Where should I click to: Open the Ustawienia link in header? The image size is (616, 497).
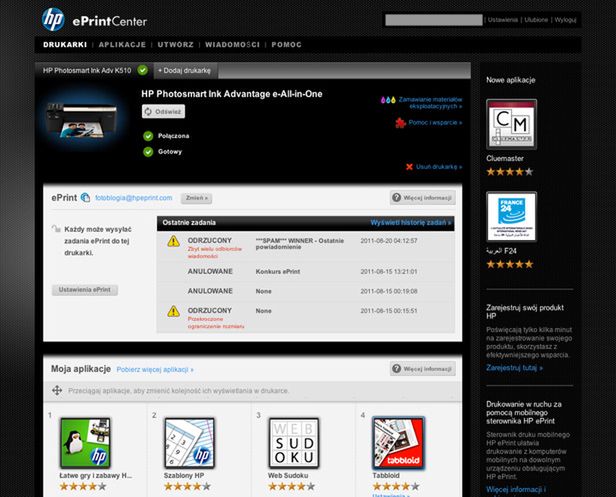click(x=503, y=20)
